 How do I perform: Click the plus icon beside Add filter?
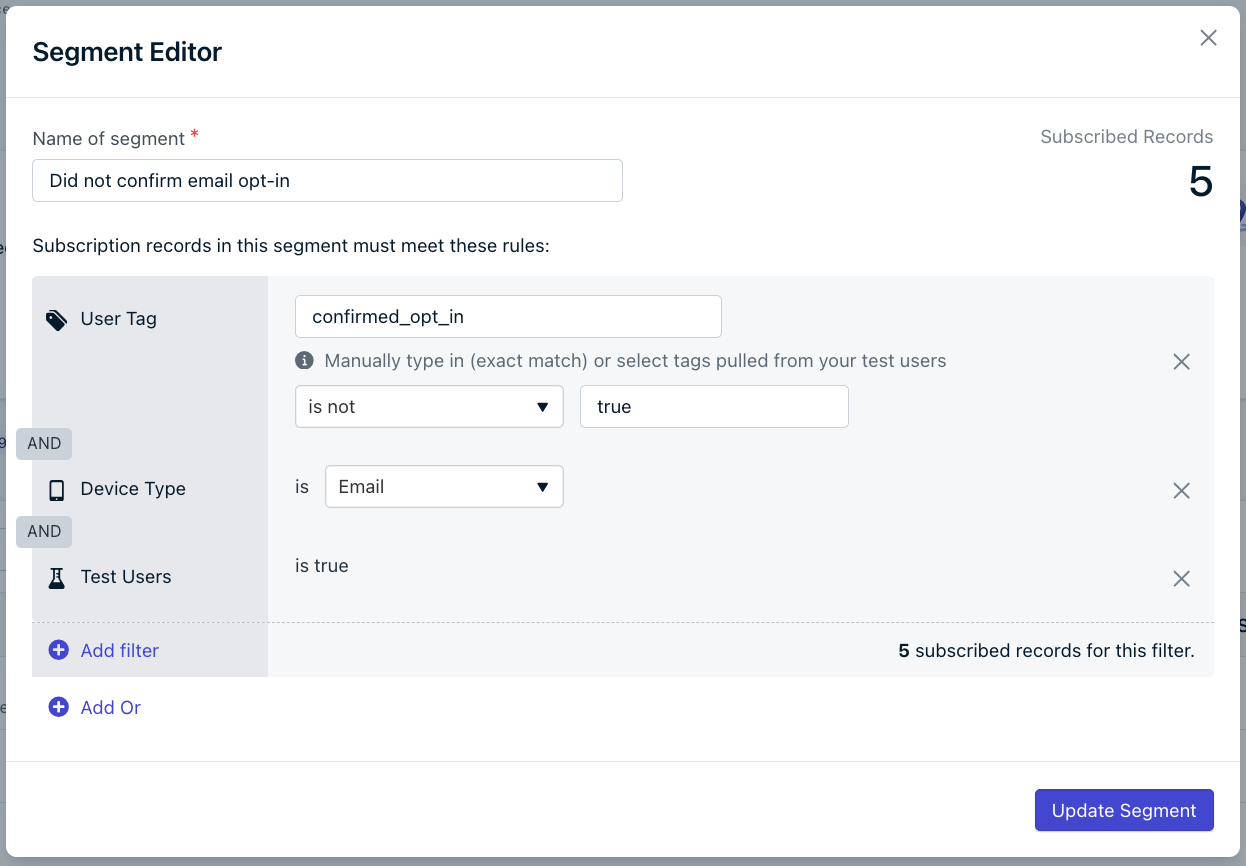pos(59,650)
